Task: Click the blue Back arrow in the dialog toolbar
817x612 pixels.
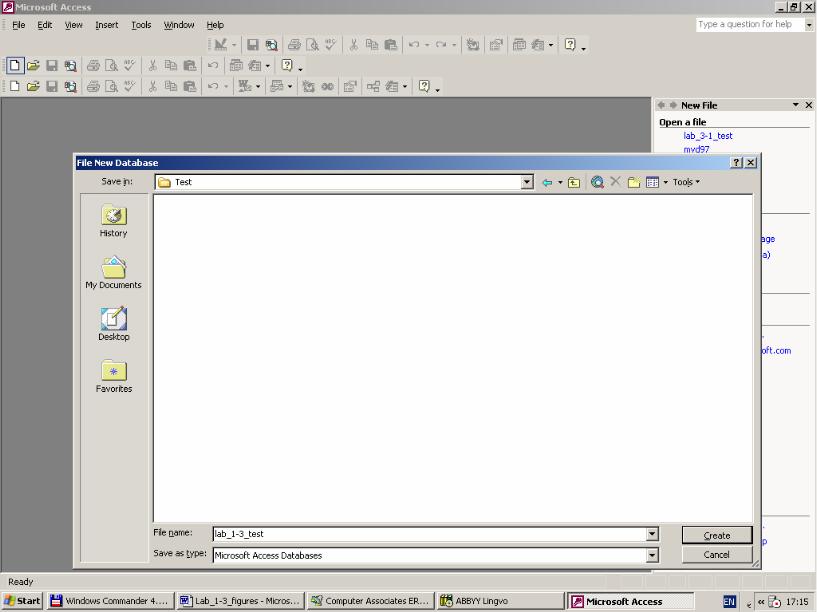Action: 547,182
